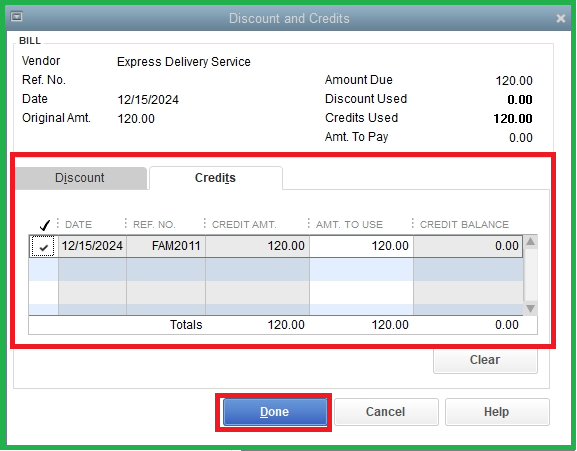Select the FAM2011 reference cell

point(166,246)
